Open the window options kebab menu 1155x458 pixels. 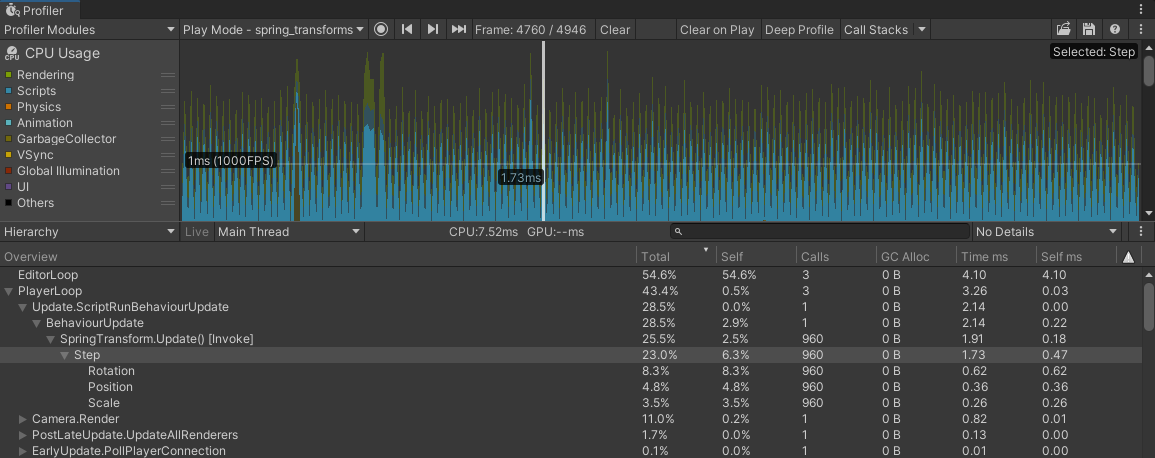click(1141, 9)
